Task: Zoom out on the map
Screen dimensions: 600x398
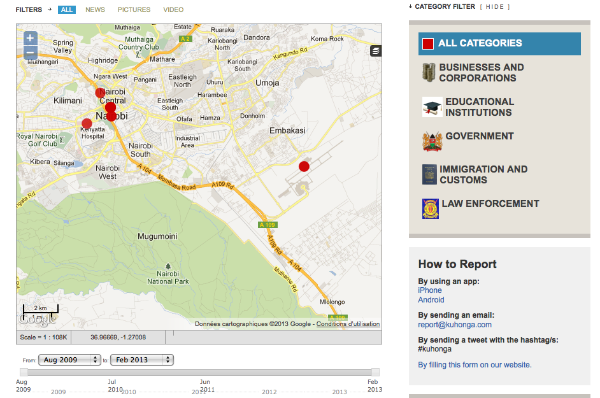Action: tap(30, 52)
